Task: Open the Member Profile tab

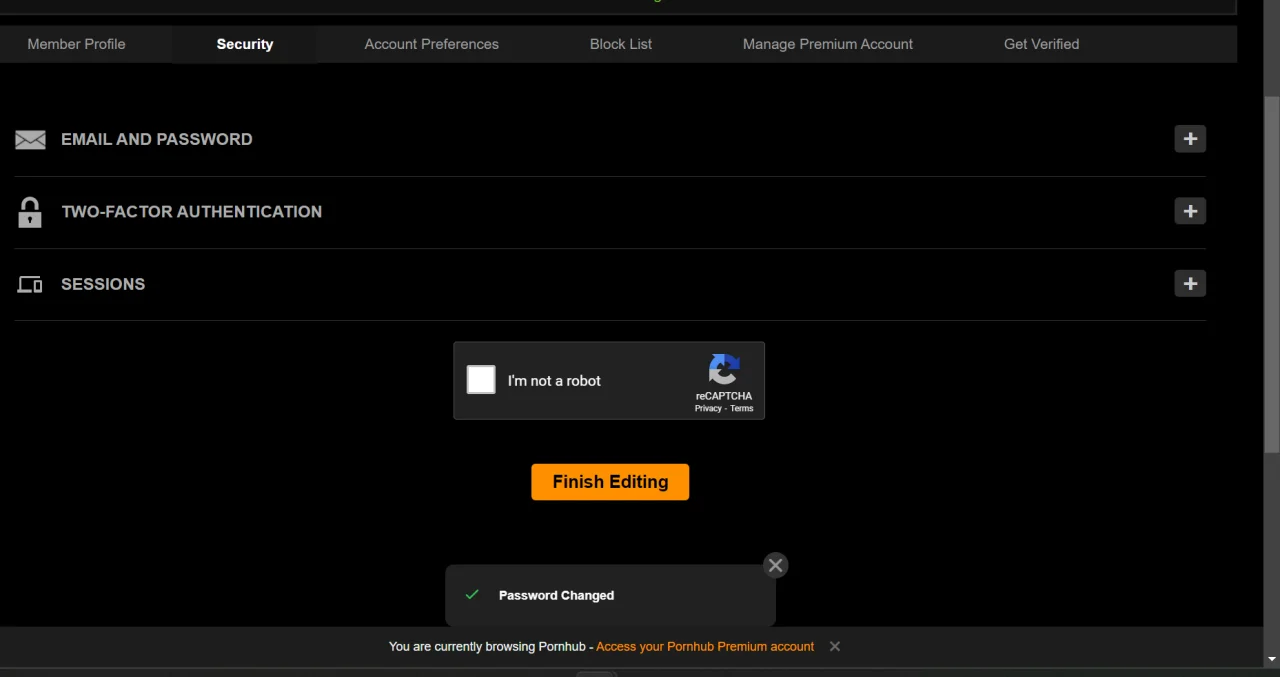Action: [x=76, y=44]
